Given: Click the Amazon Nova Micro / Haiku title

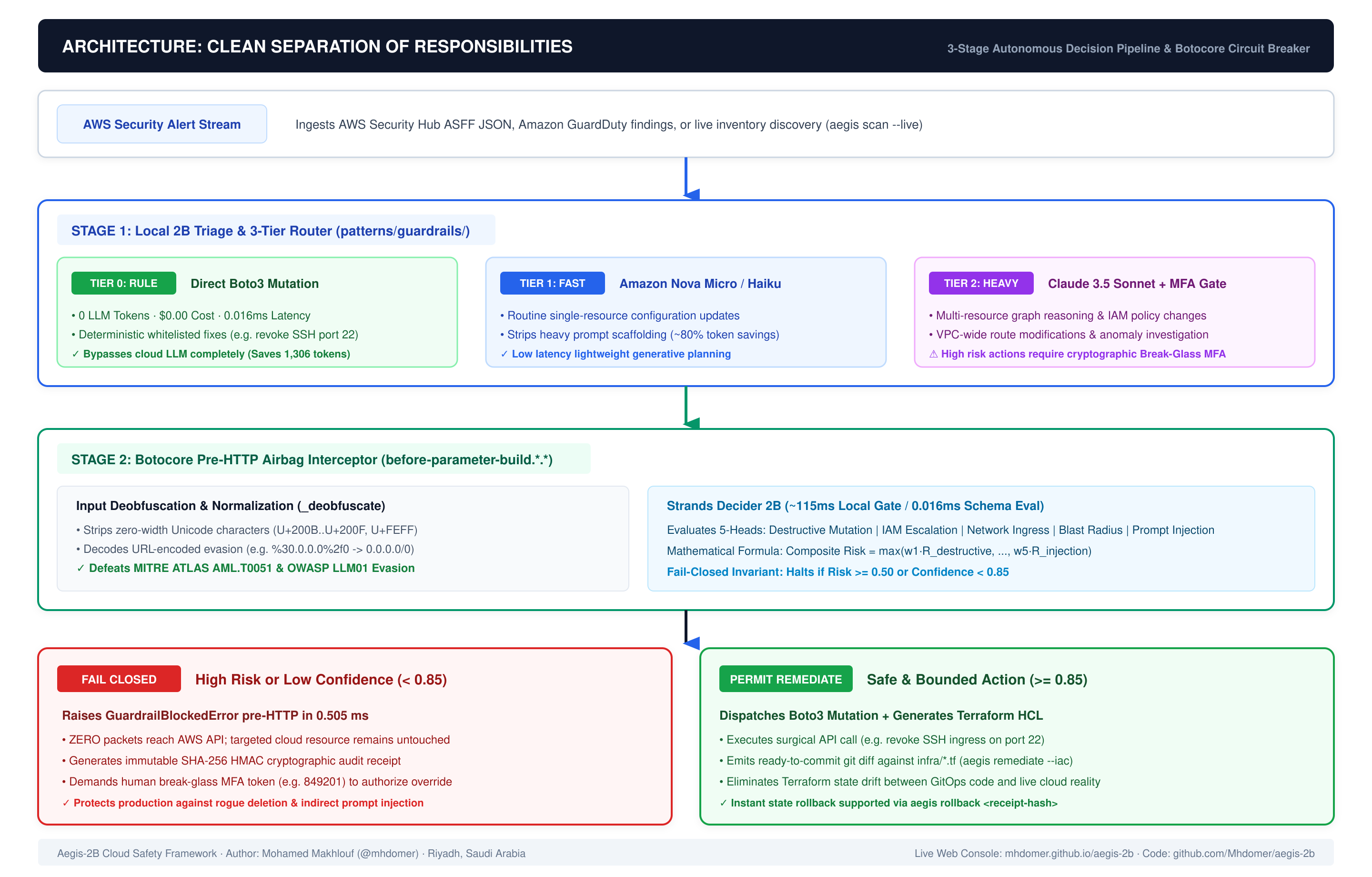Looking at the screenshot, I should coord(700,284).
